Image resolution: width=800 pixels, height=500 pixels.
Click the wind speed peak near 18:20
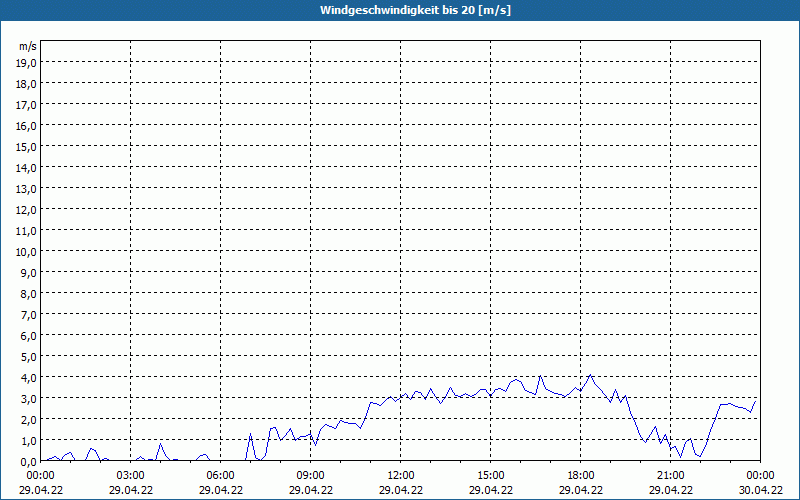tap(590, 375)
